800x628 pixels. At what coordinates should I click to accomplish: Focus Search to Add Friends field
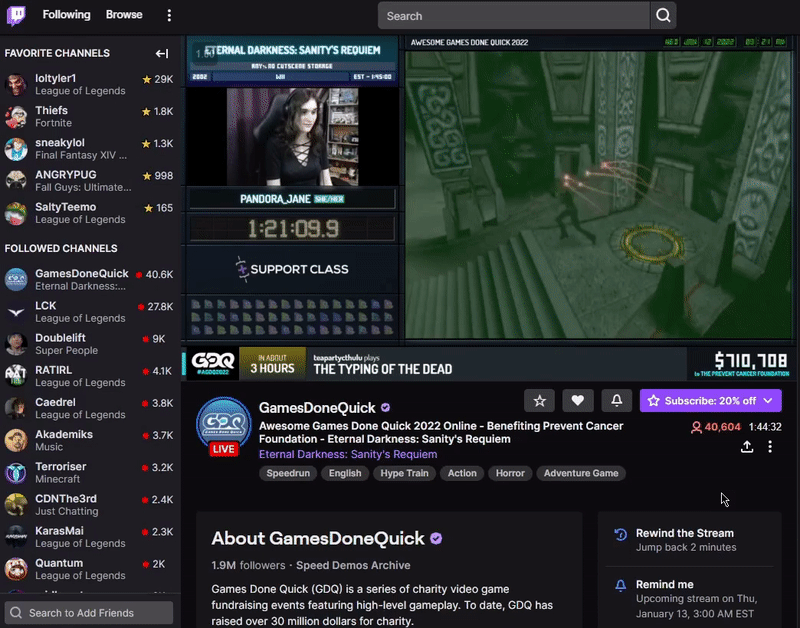(89, 613)
